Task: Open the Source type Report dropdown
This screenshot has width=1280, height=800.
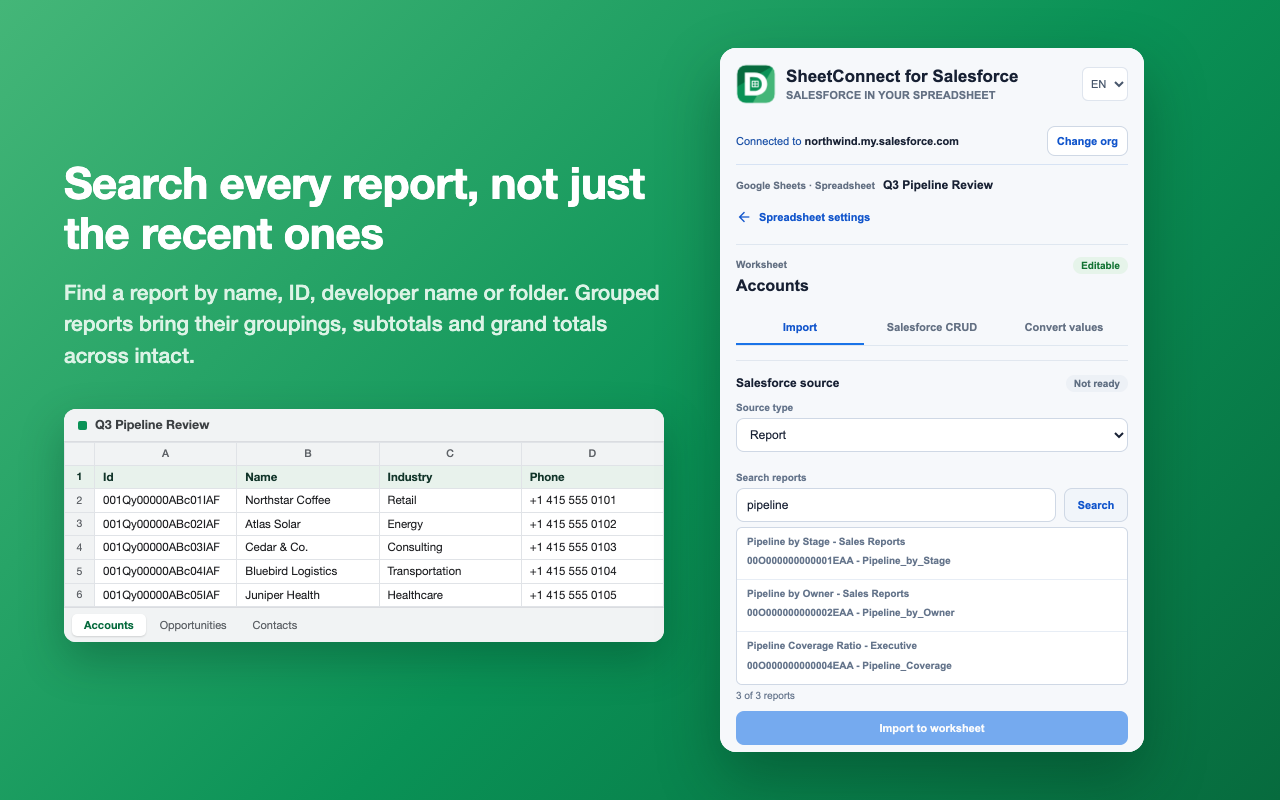Action: (932, 435)
